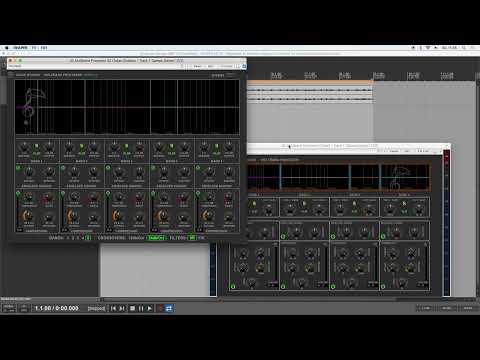Select 5 in the BANDS selector

[88, 238]
